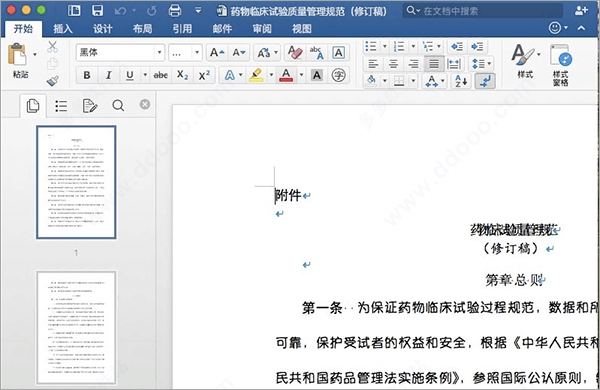Apply character border A icon
The height and width of the screenshot is (390, 600).
coord(338,52)
